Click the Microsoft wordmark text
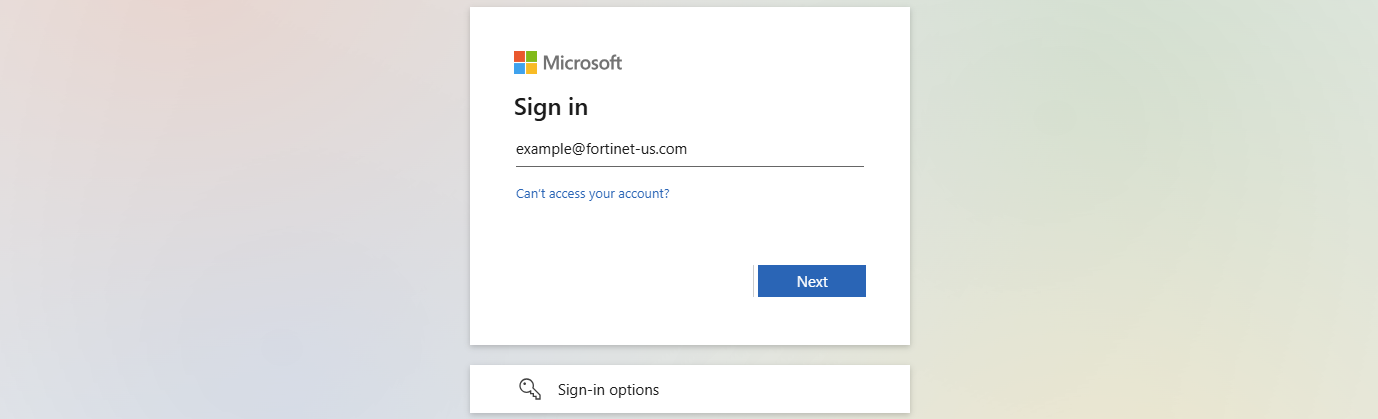The width and height of the screenshot is (1378, 419). click(x=582, y=63)
